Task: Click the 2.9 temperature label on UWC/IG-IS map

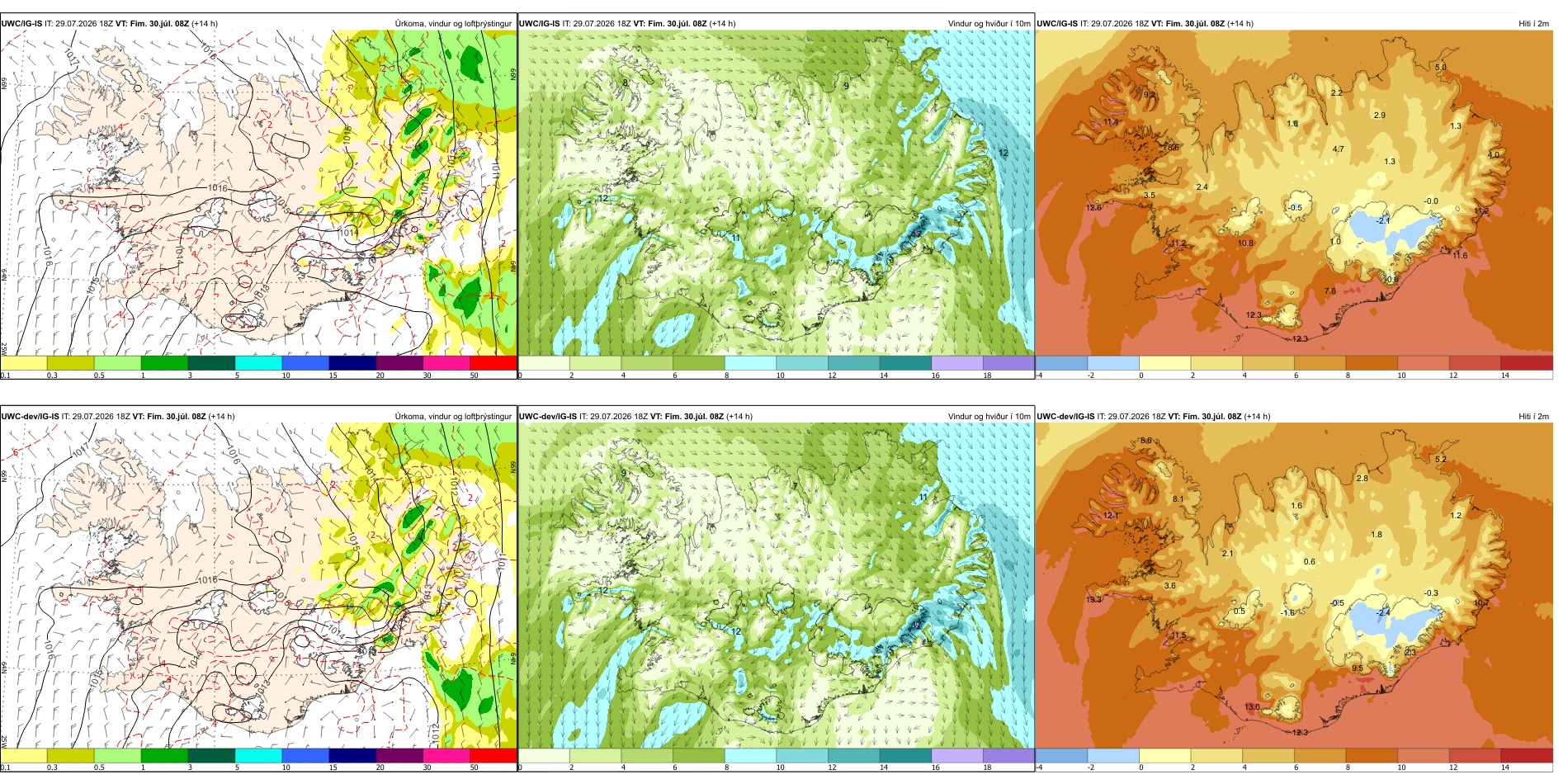Action: tap(1379, 116)
